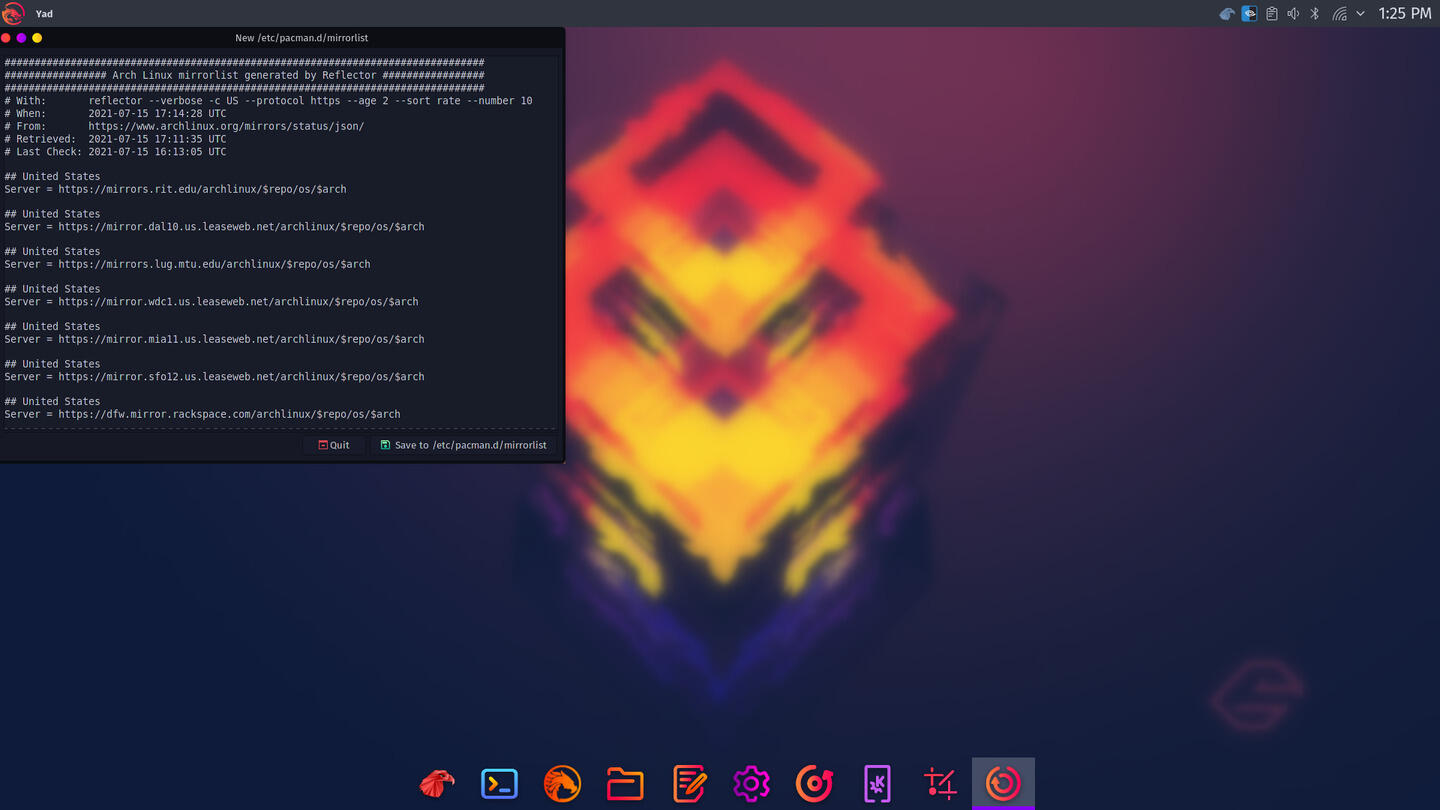Click the purple window dot
This screenshot has width=1440, height=810.
(21, 38)
